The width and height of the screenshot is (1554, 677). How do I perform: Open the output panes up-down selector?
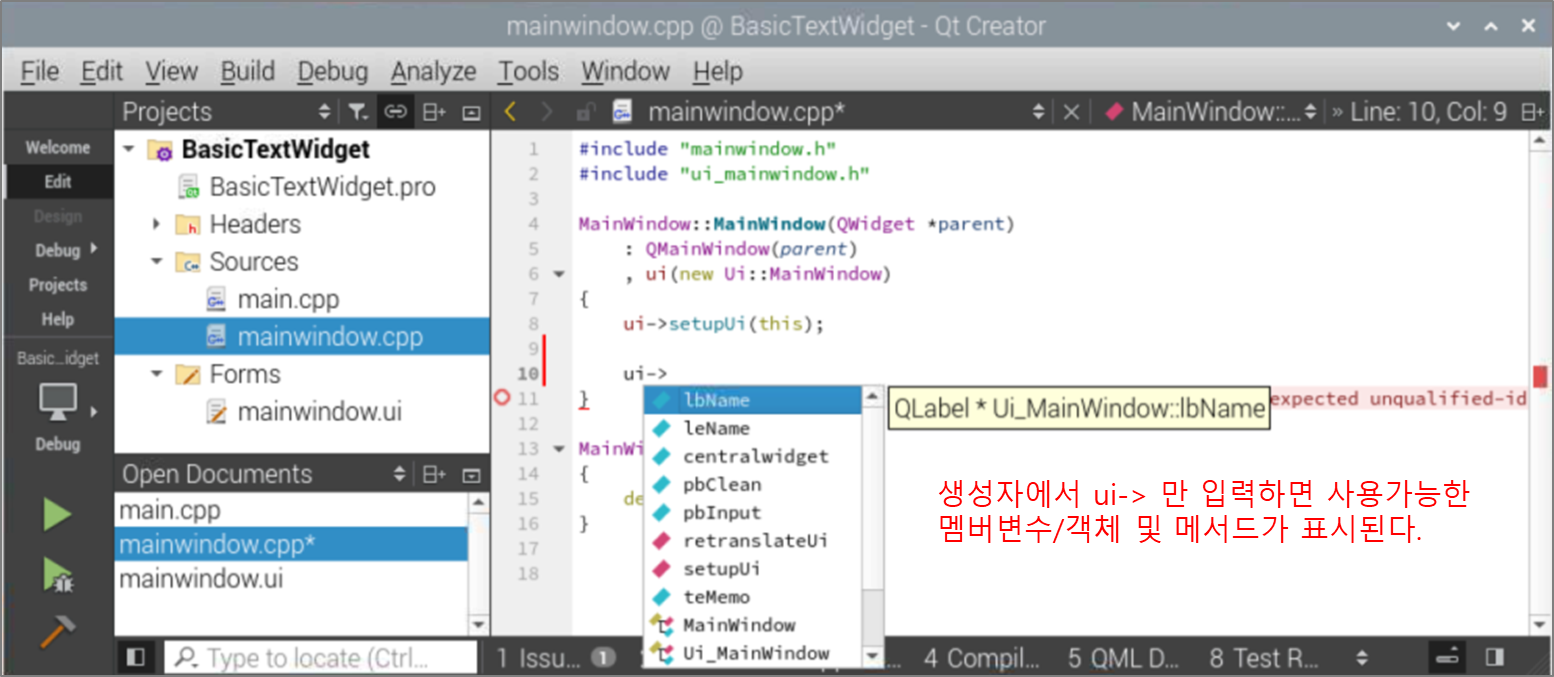pyautogui.click(x=1361, y=657)
